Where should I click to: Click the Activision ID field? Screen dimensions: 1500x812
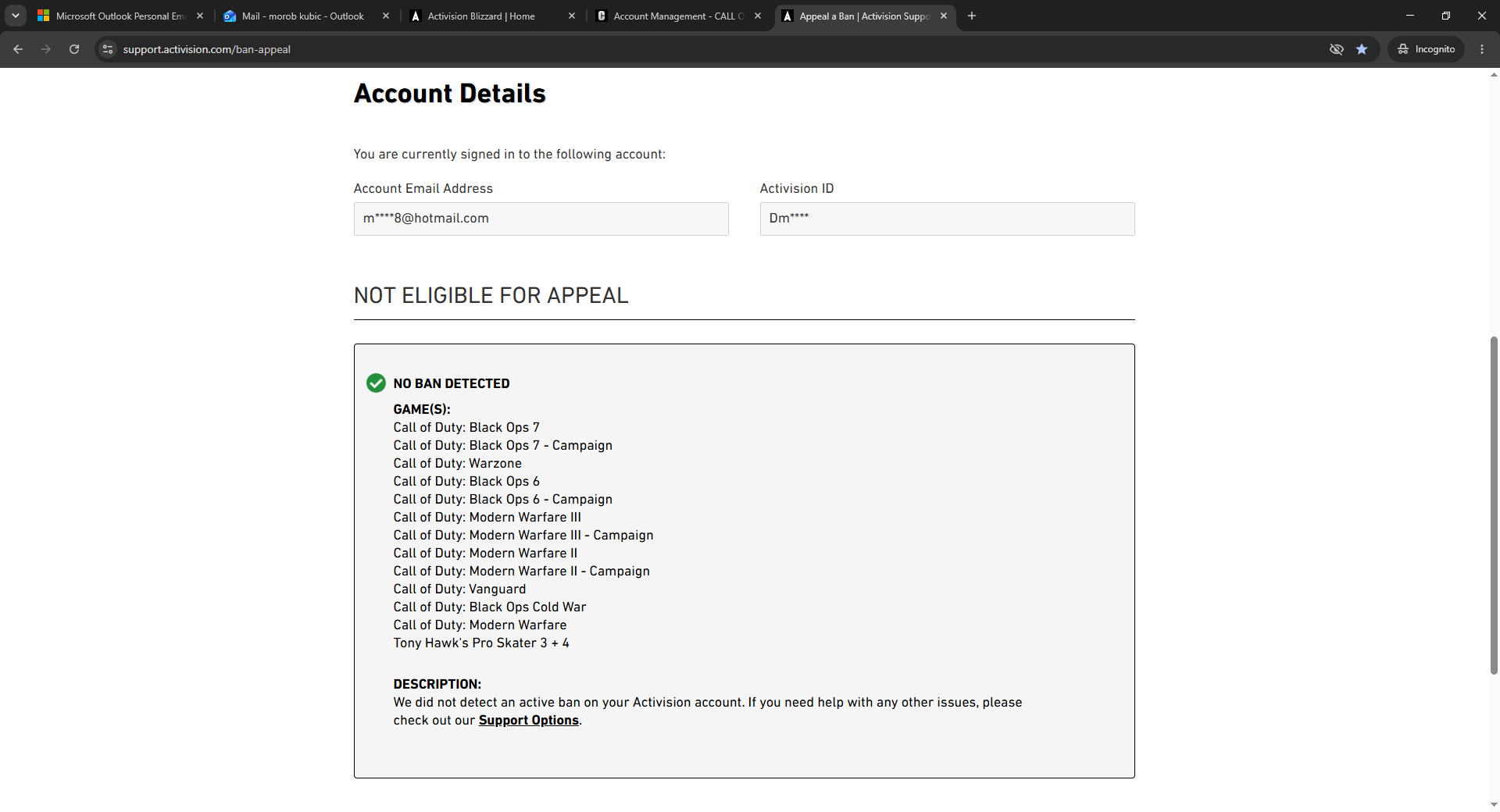tap(948, 219)
